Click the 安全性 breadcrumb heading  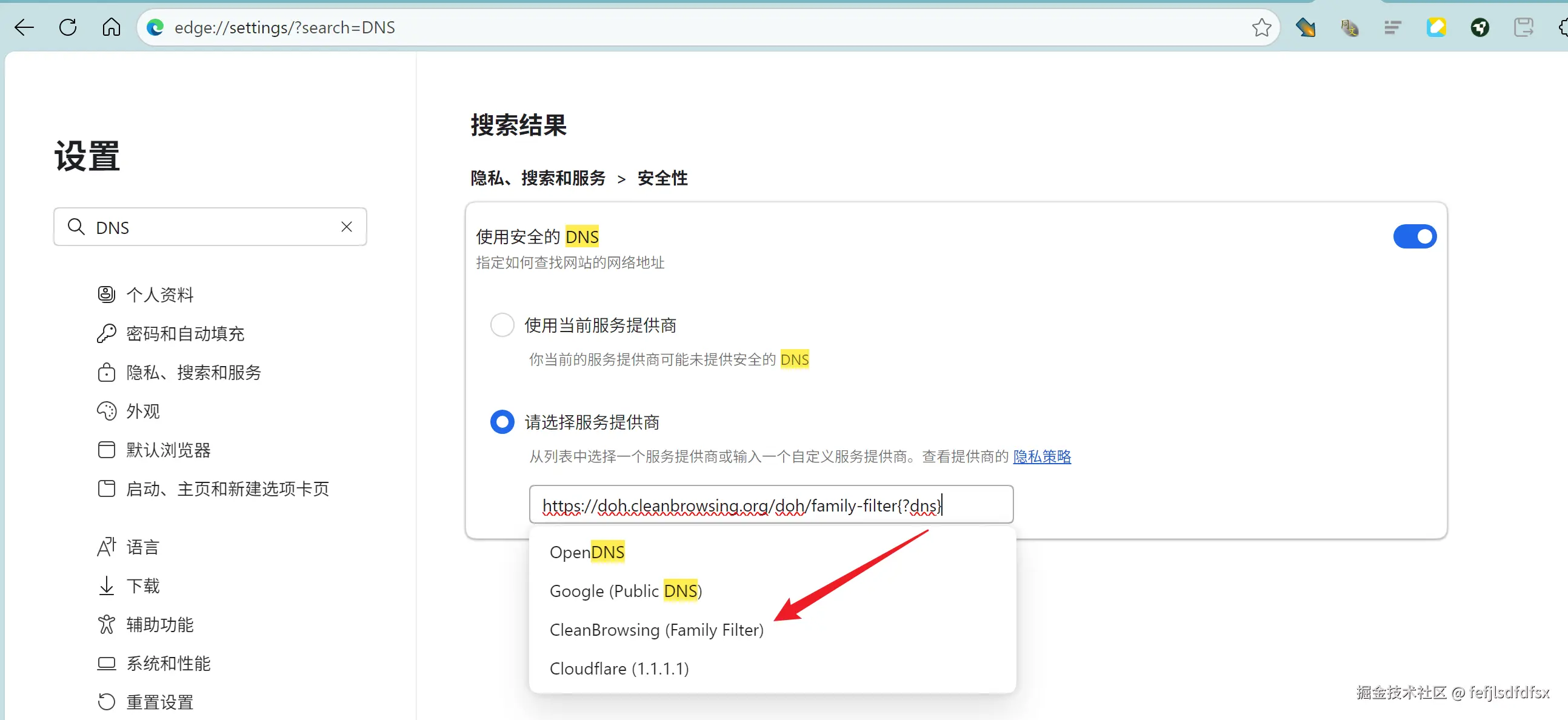(x=662, y=178)
